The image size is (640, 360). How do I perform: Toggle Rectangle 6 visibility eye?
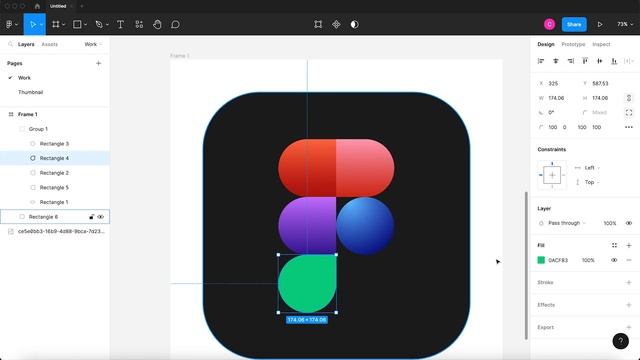pos(101,217)
